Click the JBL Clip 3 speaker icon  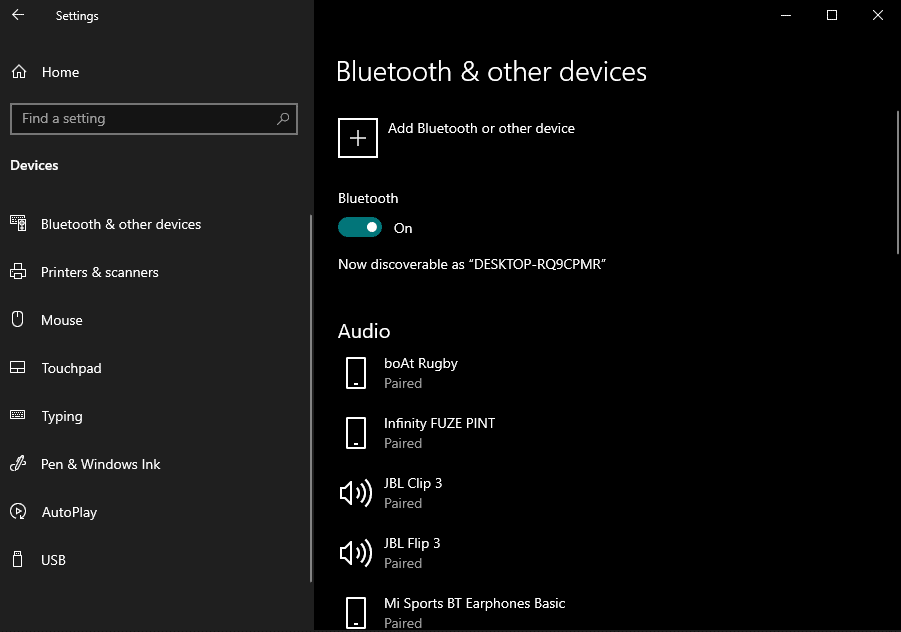tap(356, 493)
